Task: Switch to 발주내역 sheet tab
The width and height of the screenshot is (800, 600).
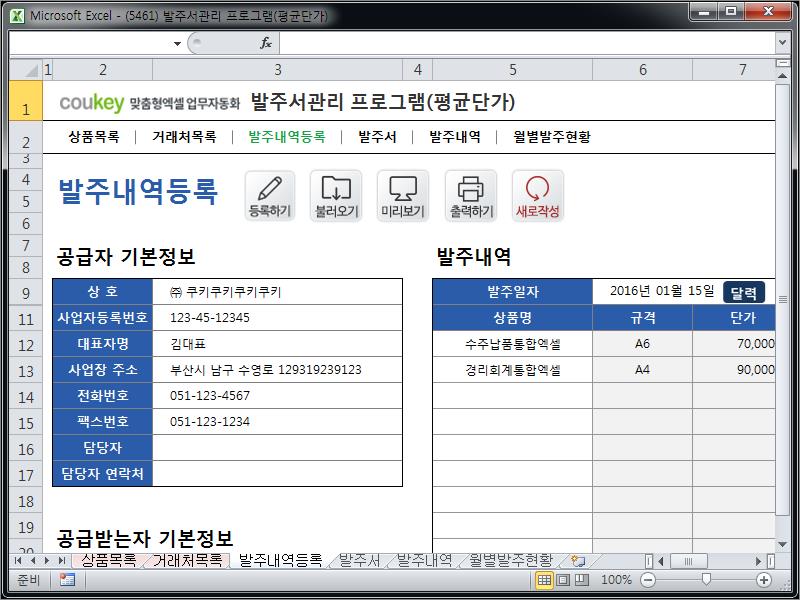Action: [424, 560]
